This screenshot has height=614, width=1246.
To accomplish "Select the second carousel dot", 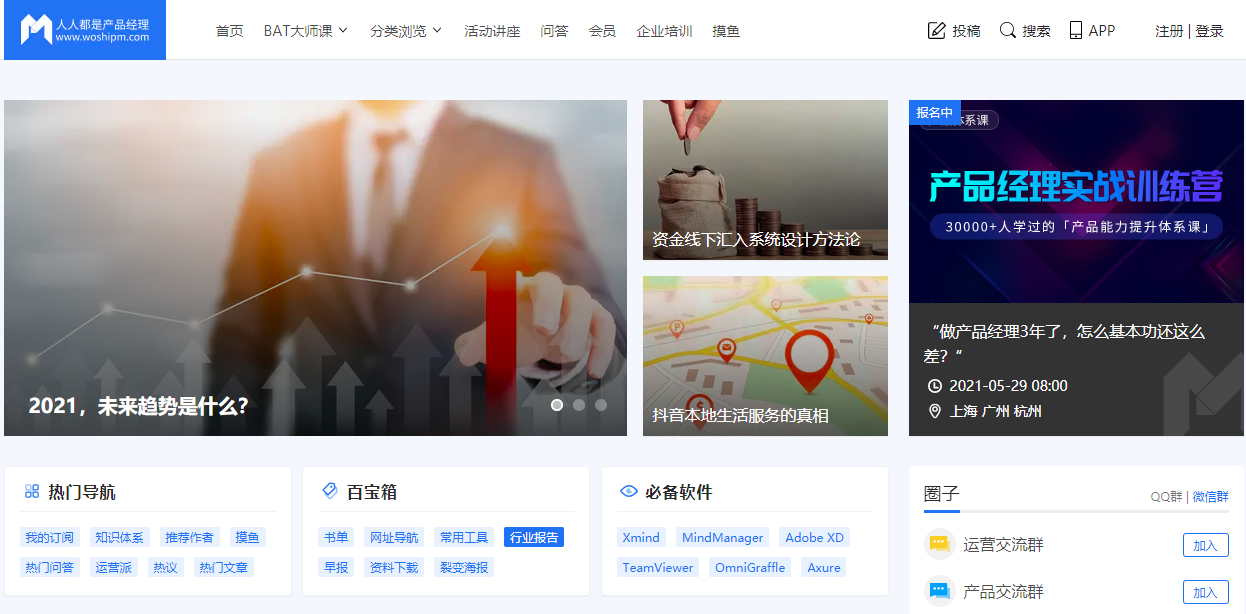I will 579,405.
